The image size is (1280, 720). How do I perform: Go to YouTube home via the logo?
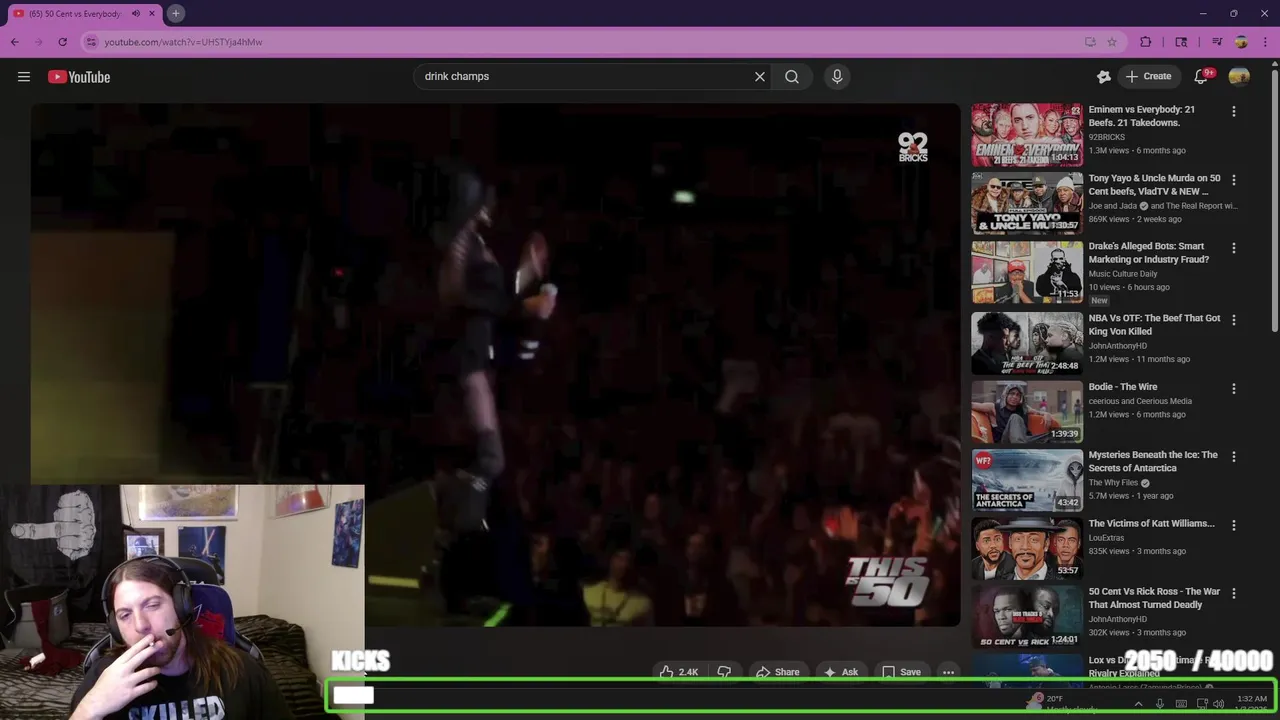pos(79,77)
